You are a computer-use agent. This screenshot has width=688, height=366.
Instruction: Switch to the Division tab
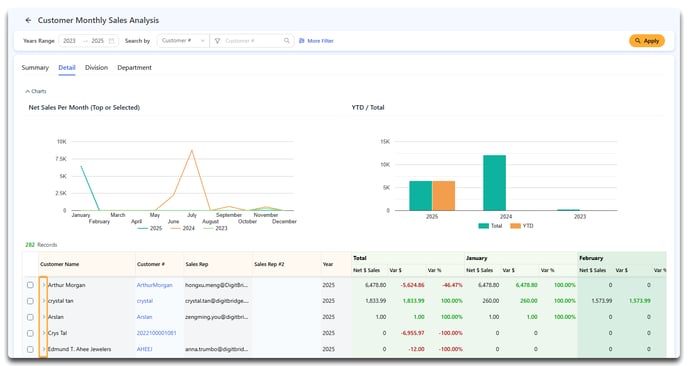[x=97, y=68]
